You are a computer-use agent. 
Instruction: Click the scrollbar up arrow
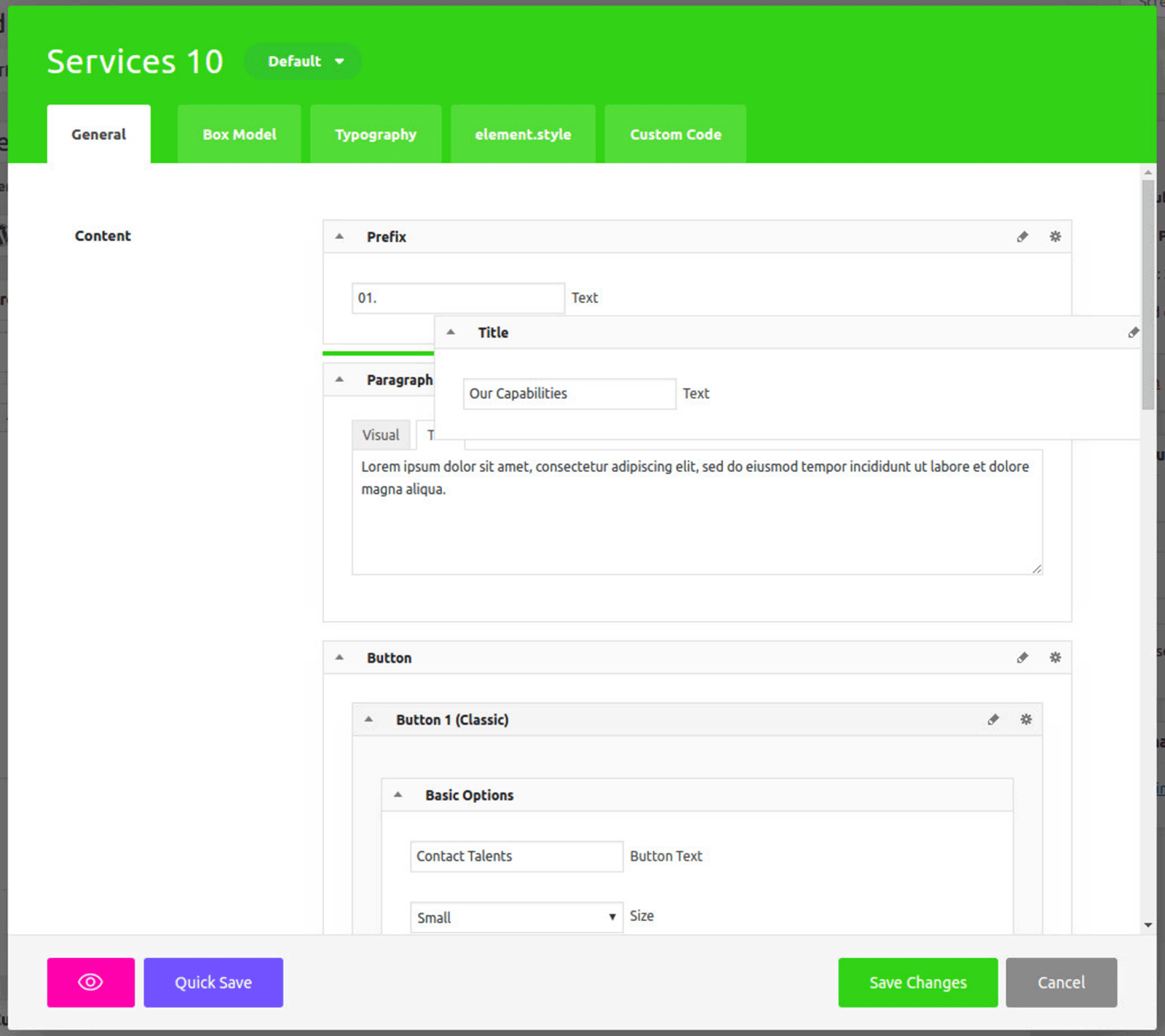1148,173
